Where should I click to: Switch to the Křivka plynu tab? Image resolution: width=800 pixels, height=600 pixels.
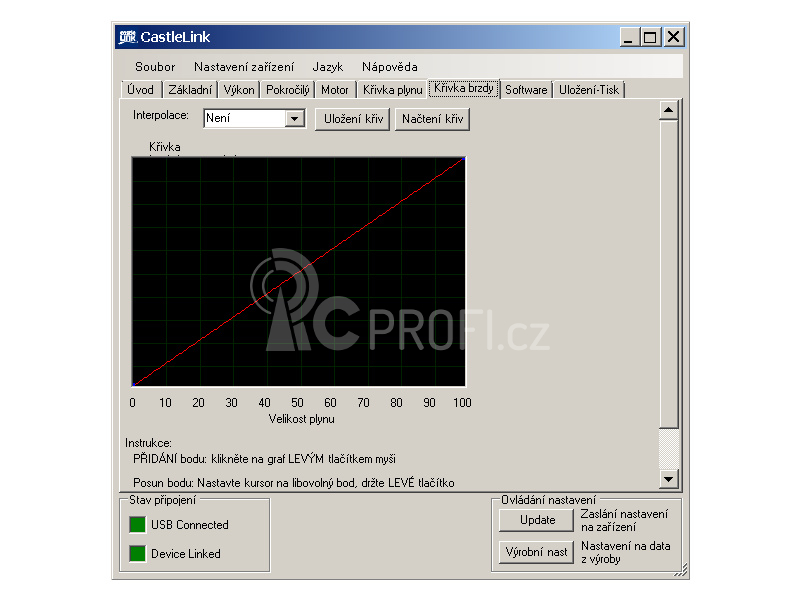(x=392, y=90)
